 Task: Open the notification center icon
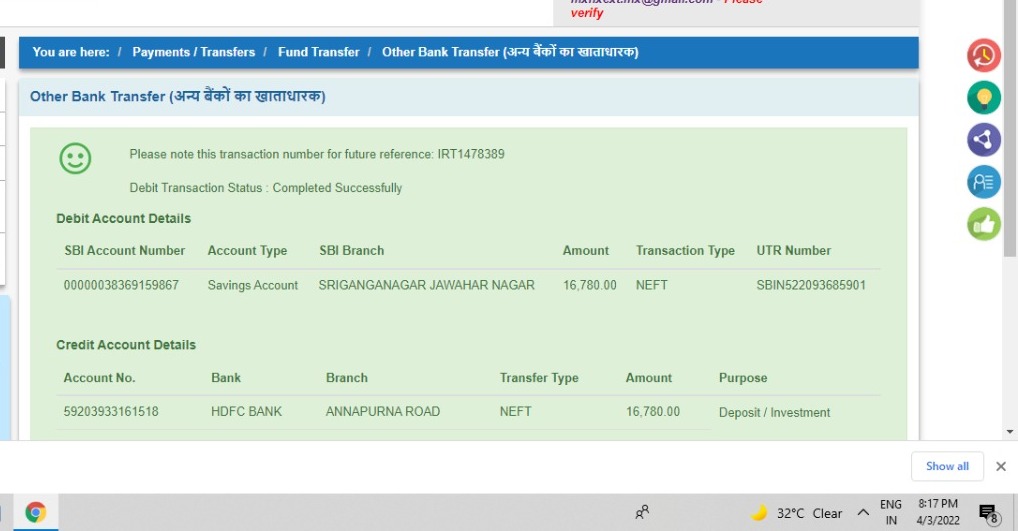click(988, 513)
